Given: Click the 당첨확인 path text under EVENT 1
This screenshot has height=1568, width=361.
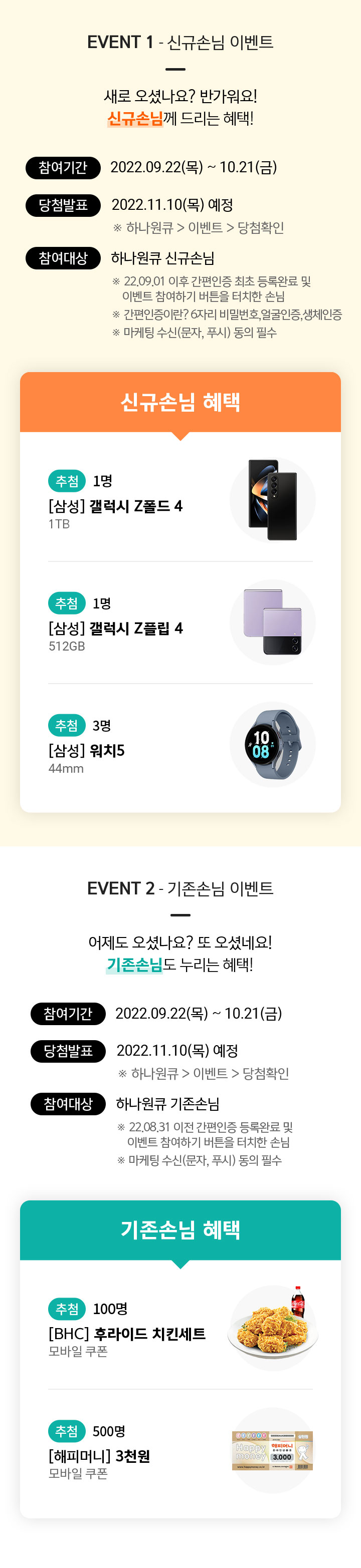Looking at the screenshot, I should (260, 228).
